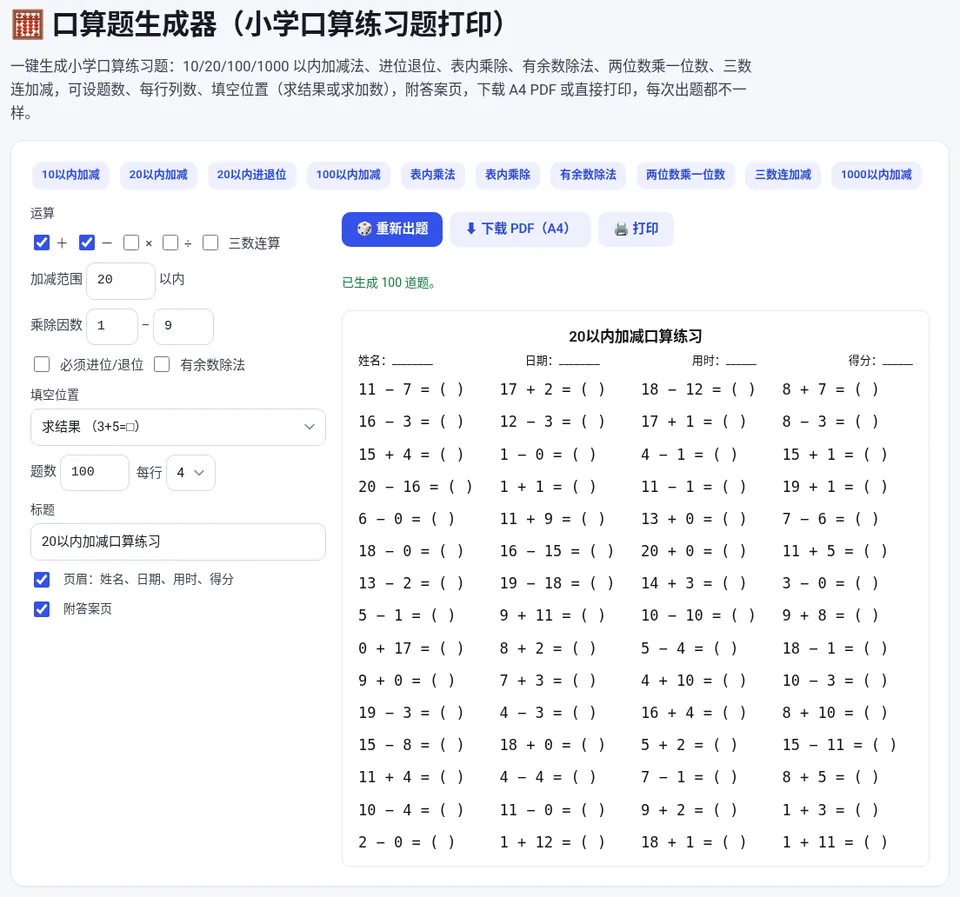Click the 乘除因数 minimum field showing 1
Image resolution: width=960 pixels, height=897 pixels.
(112, 326)
